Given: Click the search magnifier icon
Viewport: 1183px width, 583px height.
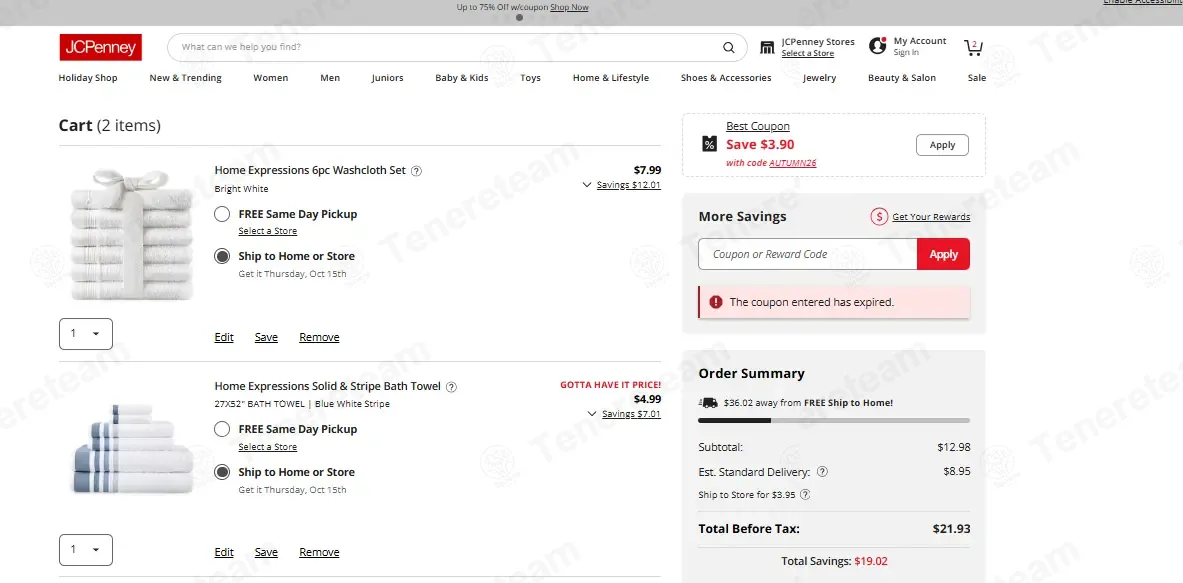Looking at the screenshot, I should coord(729,48).
